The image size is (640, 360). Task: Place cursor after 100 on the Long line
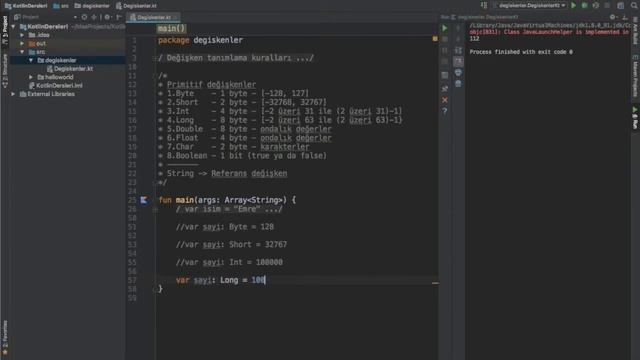click(x=265, y=280)
